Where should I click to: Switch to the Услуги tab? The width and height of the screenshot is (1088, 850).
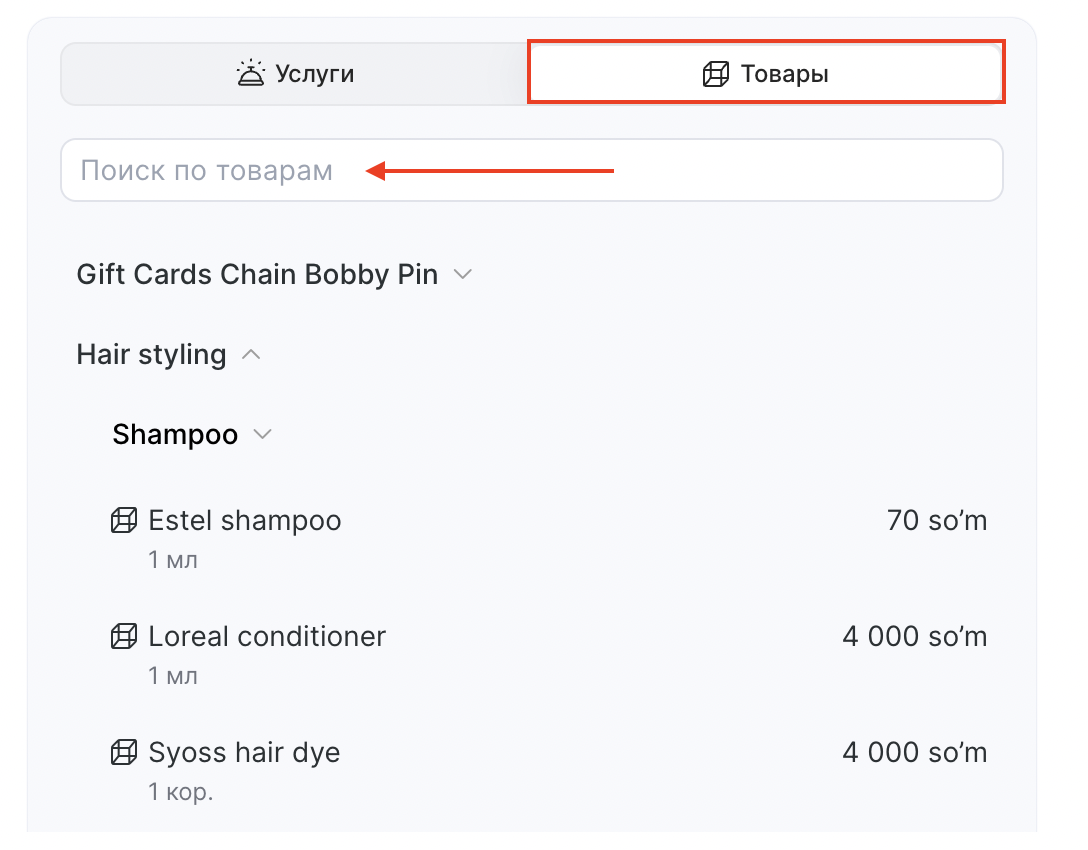(x=294, y=74)
